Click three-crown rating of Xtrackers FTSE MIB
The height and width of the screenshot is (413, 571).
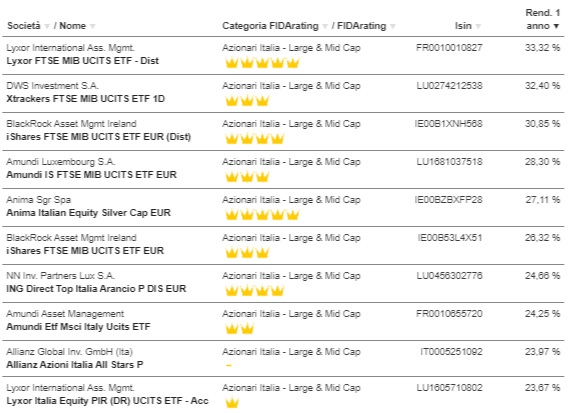click(x=247, y=101)
